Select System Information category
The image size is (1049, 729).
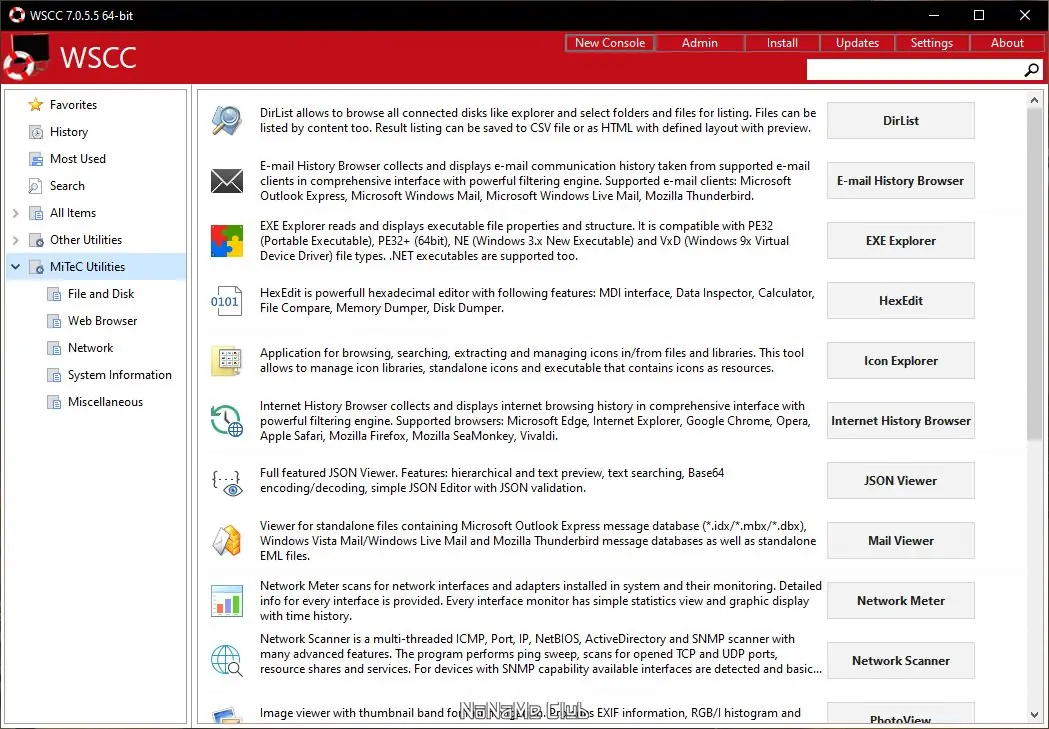tap(120, 375)
